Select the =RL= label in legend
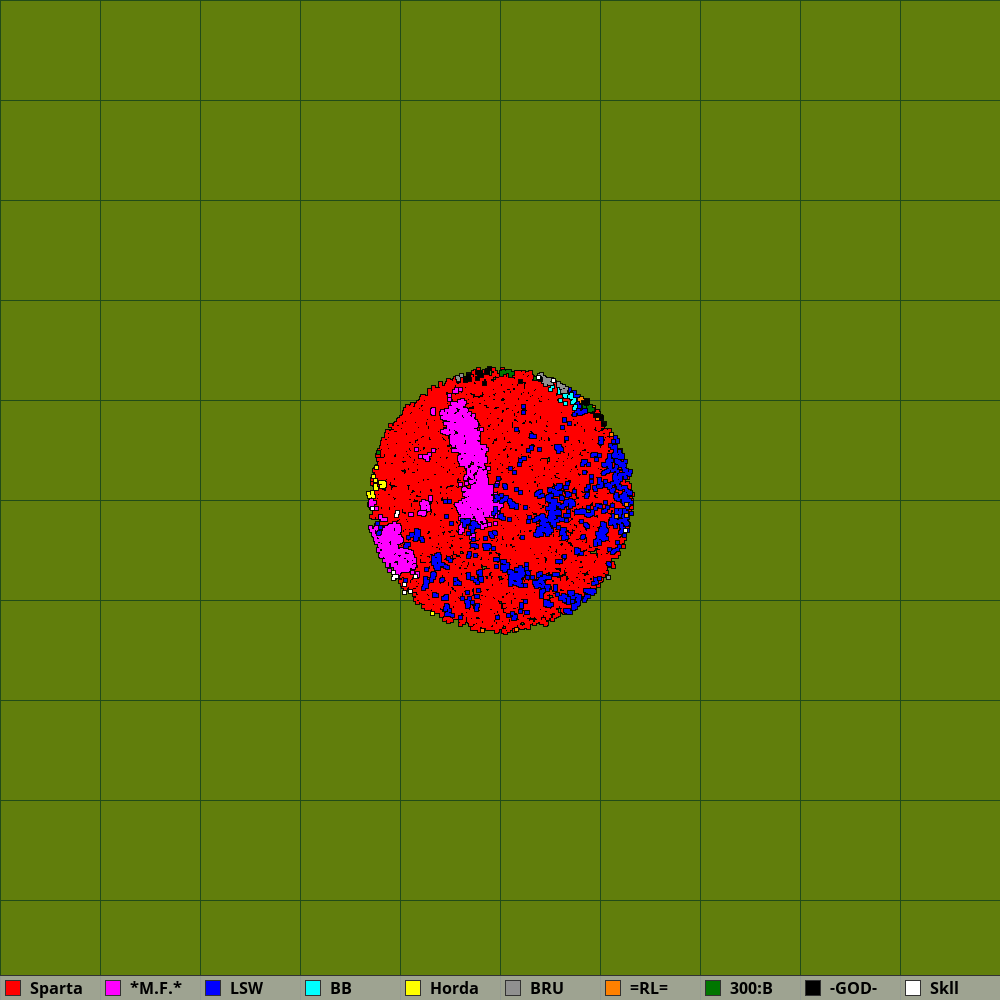 649,989
